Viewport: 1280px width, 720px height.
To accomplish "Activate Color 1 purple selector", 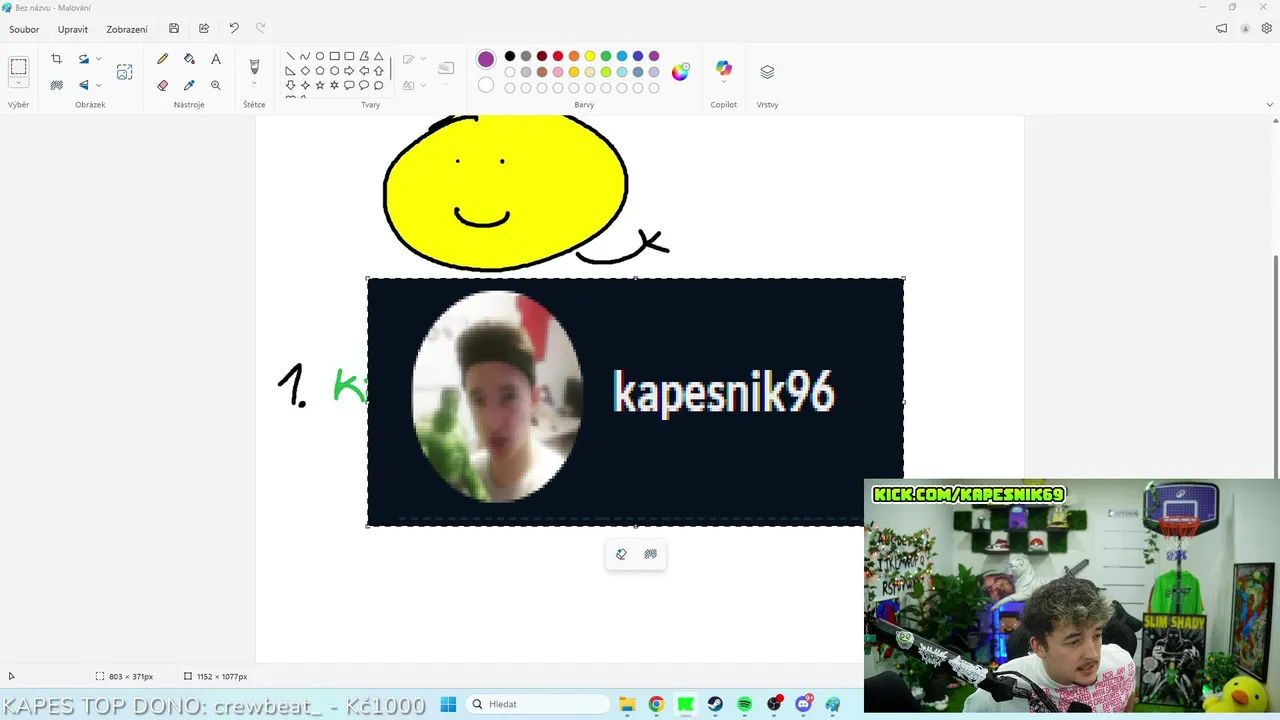I will [x=486, y=59].
